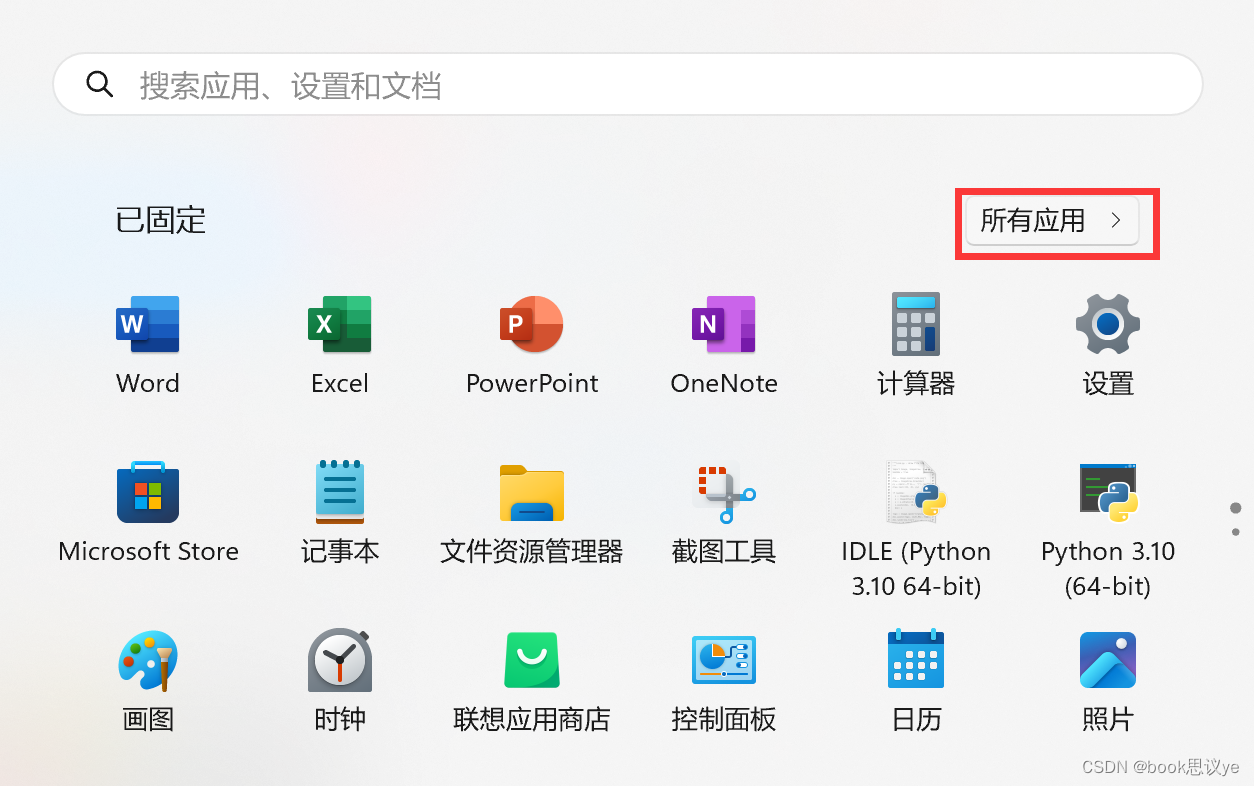This screenshot has width=1254, height=786.
Task: Launch the 照片 photos app
Action: point(1108,660)
